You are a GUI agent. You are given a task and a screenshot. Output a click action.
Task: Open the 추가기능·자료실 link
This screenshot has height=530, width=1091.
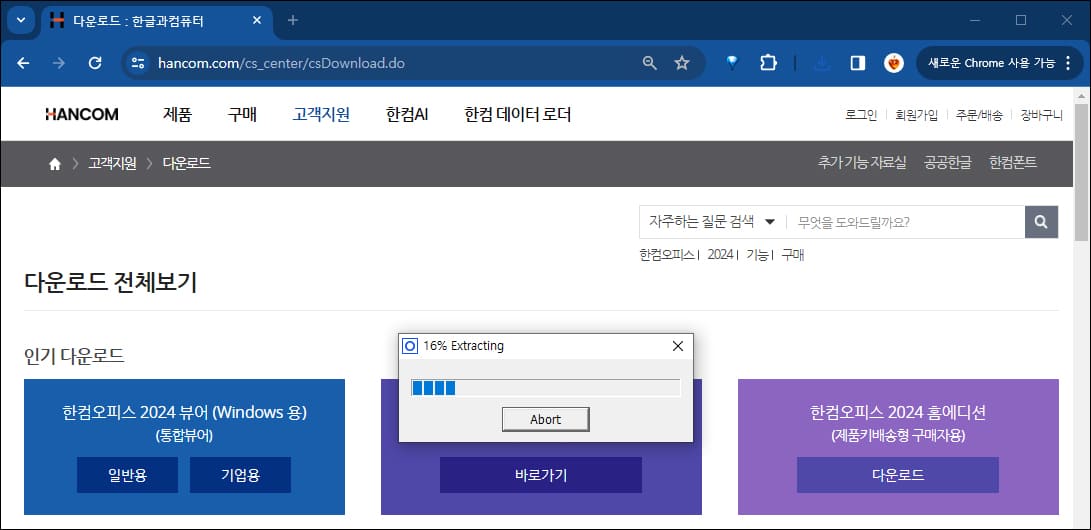pyautogui.click(x=862, y=163)
